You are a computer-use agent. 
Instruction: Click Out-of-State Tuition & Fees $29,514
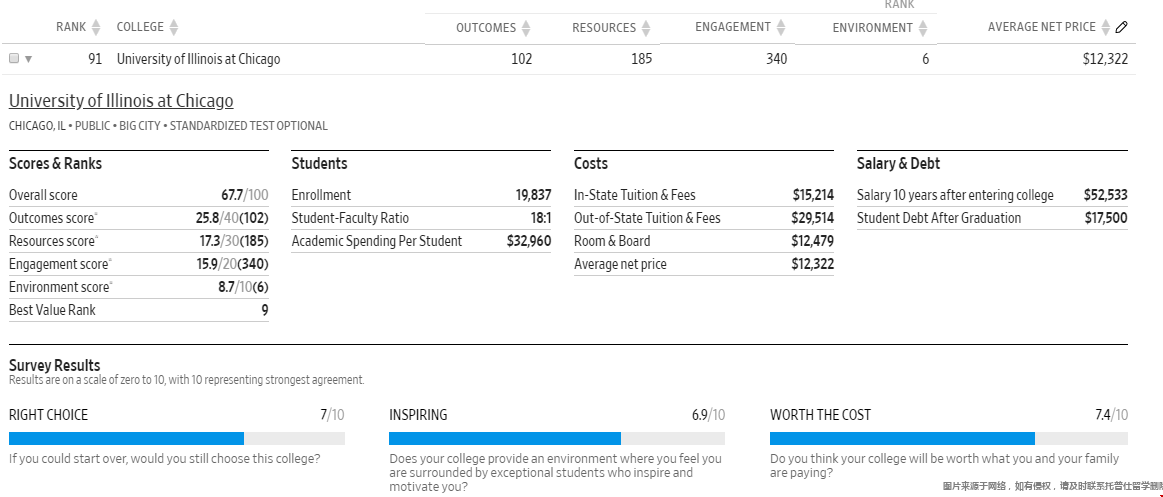tap(812, 218)
